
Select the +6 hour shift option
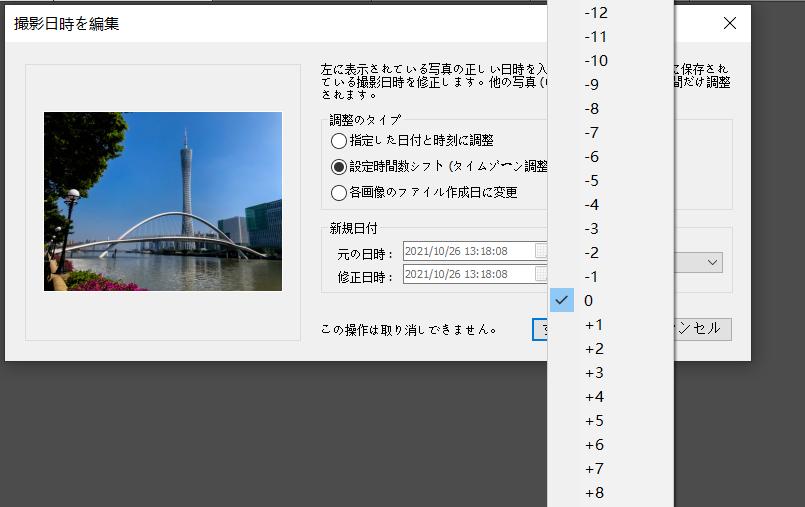tap(594, 445)
